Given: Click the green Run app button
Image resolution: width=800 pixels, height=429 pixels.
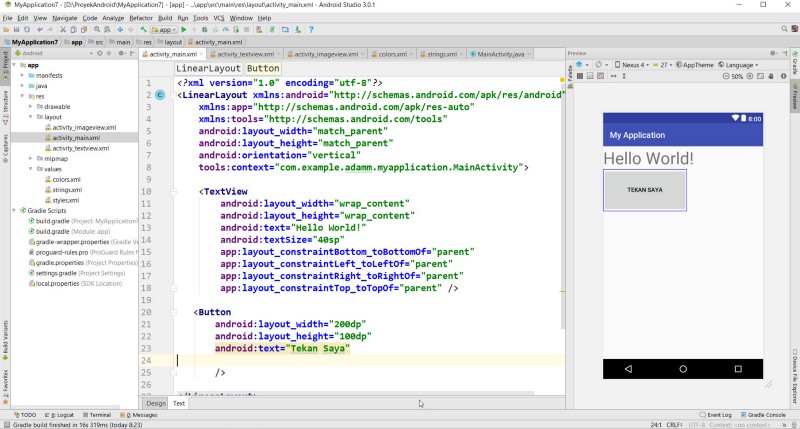Looking at the screenshot, I should pos(186,30).
